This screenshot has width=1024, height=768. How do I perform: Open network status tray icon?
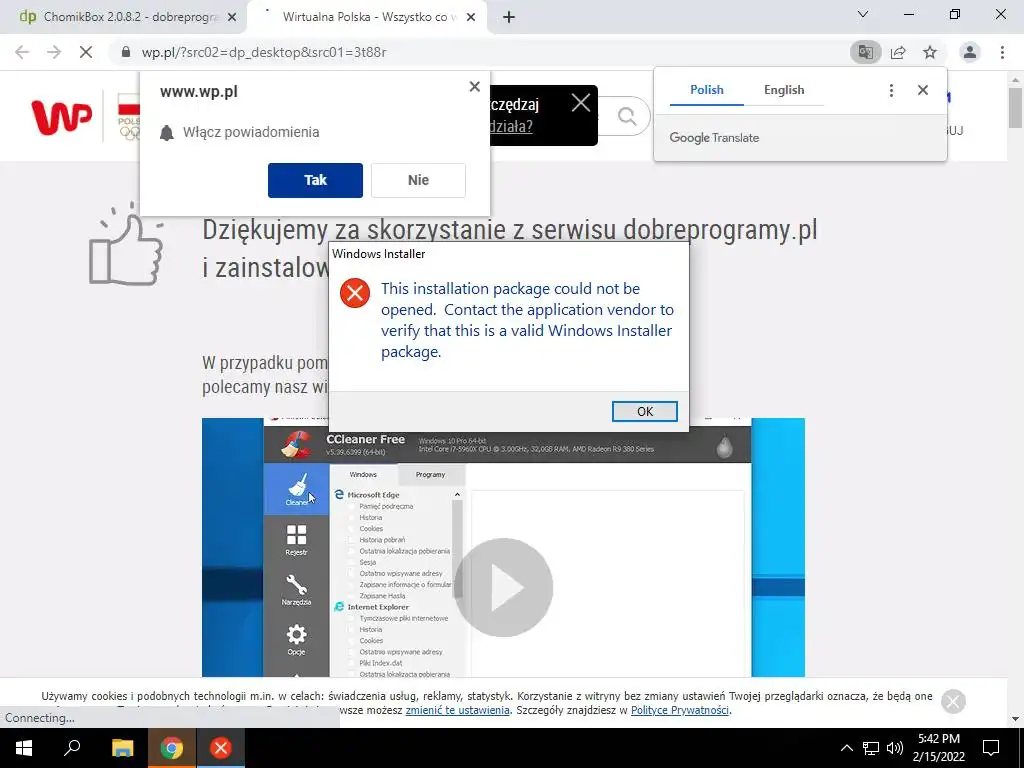(x=871, y=748)
